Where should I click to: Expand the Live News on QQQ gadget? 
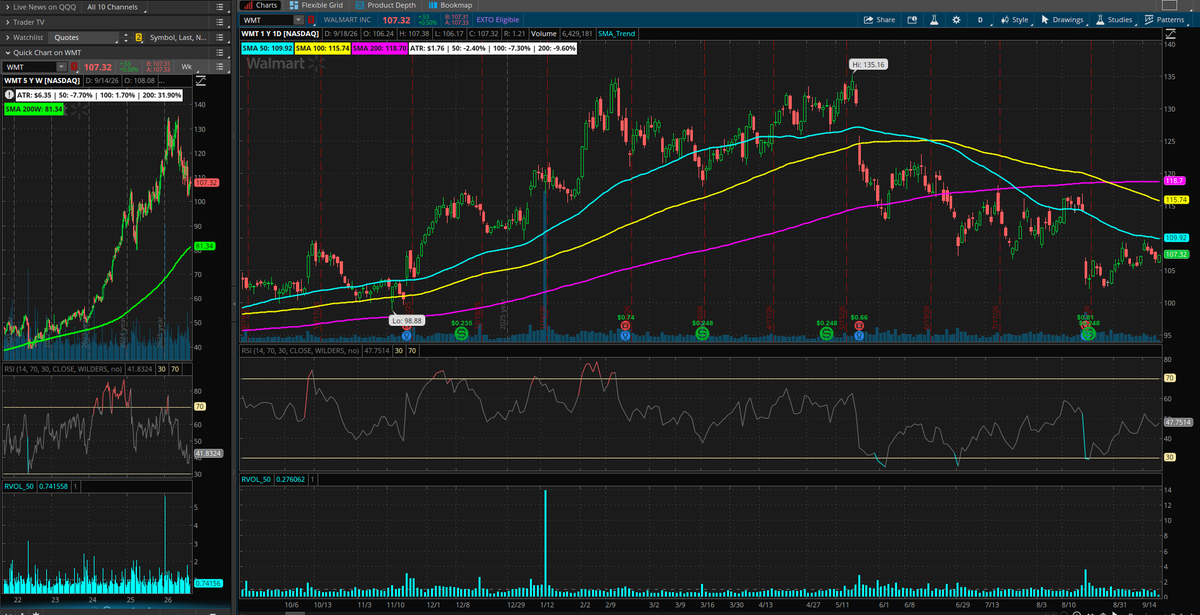7,8
